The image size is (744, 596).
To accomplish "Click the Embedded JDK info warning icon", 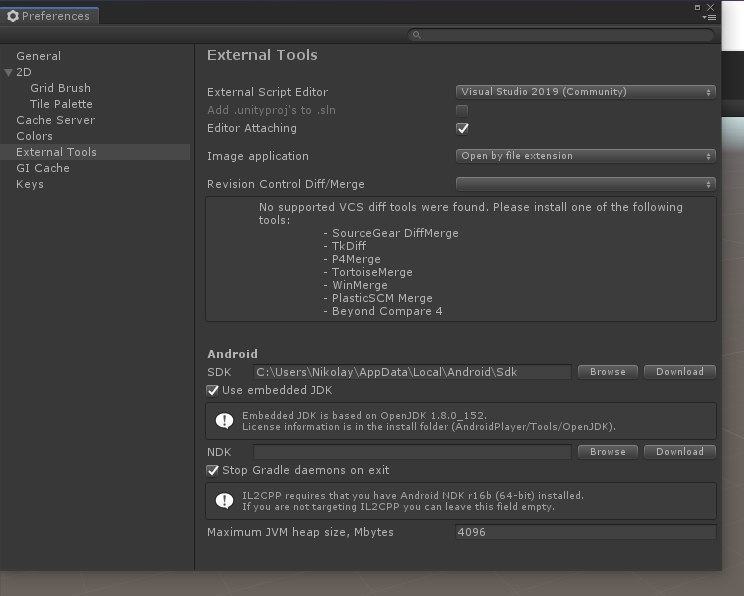I will [x=224, y=420].
